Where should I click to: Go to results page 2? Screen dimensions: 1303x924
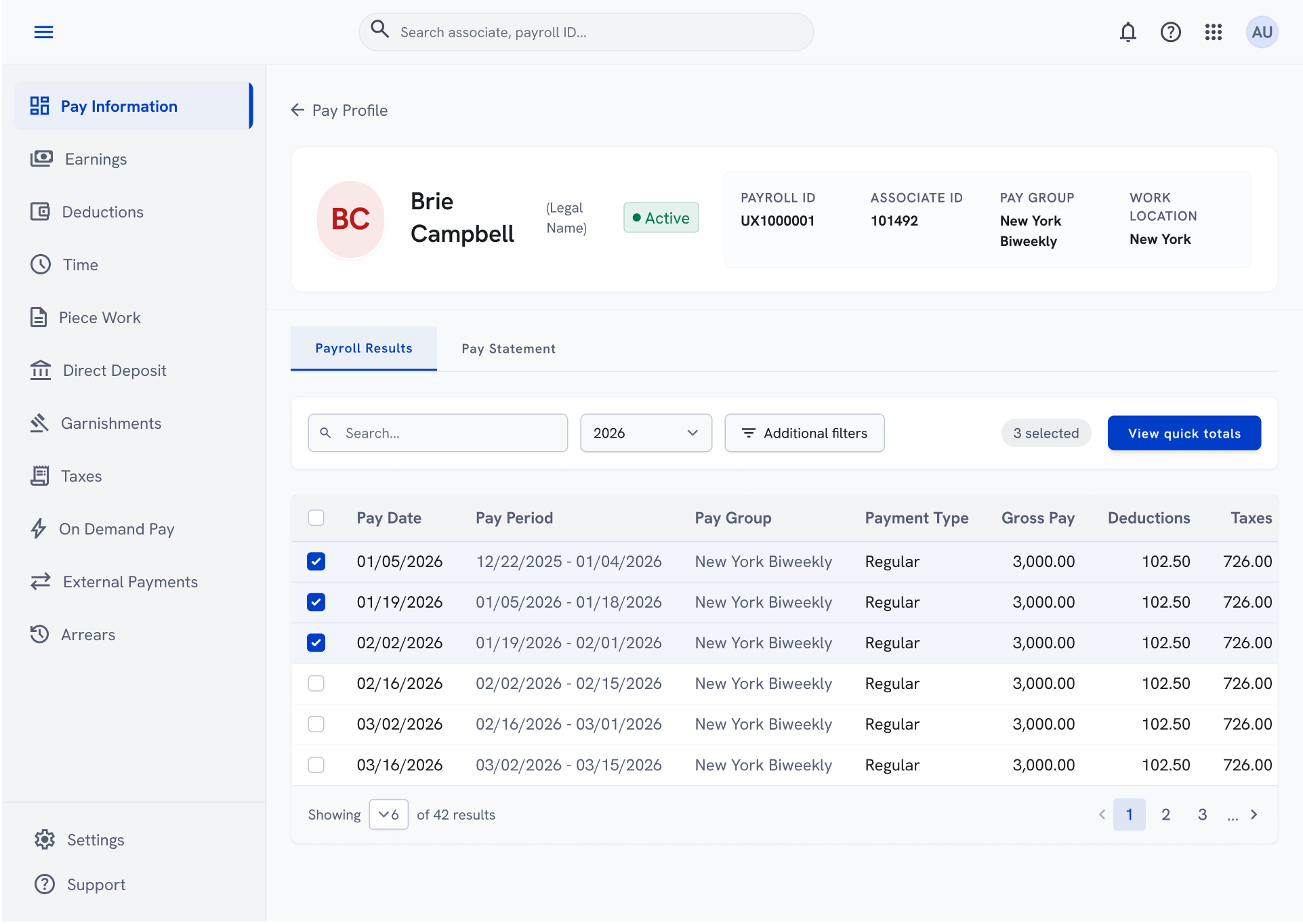click(x=1165, y=814)
